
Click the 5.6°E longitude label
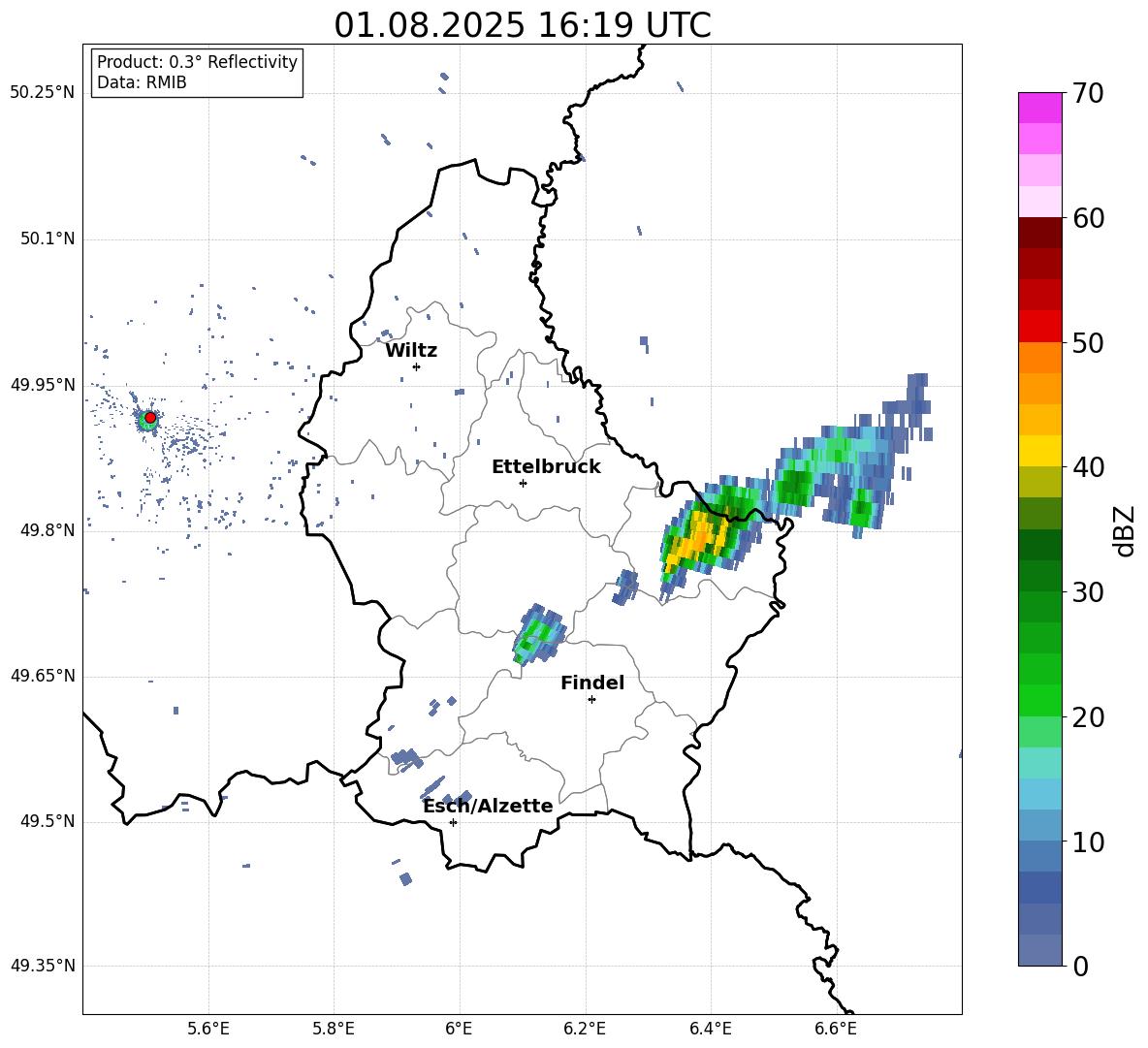pyautogui.click(x=208, y=1029)
